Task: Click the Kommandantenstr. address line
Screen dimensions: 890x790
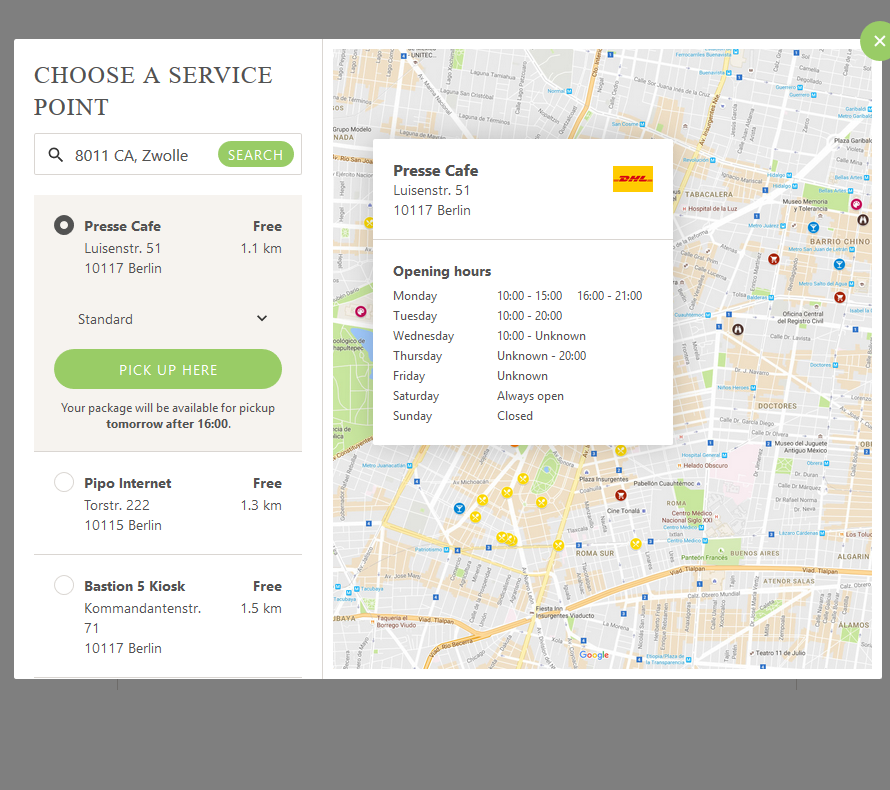Action: [142, 618]
